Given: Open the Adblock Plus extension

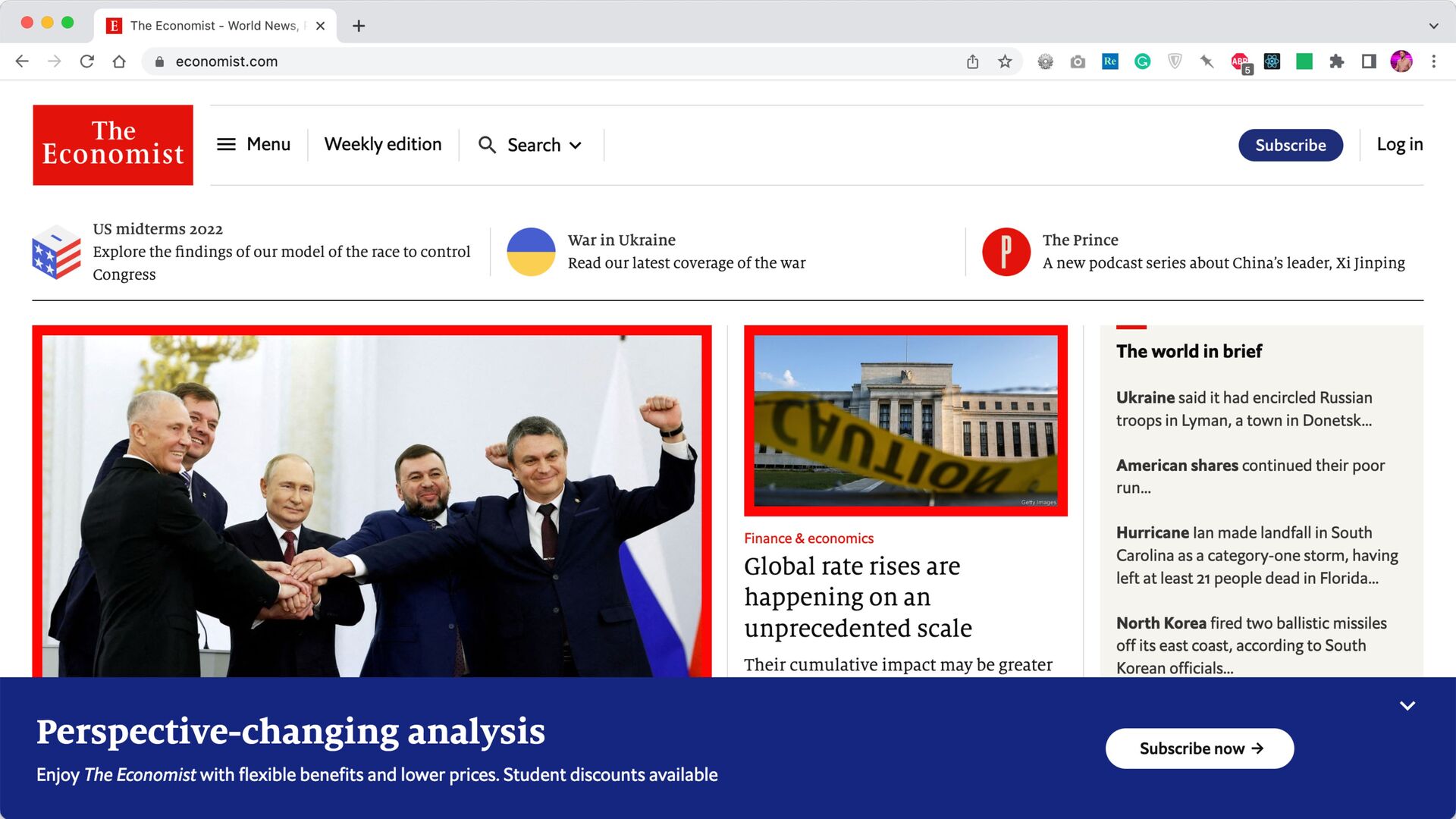Looking at the screenshot, I should point(1241,62).
